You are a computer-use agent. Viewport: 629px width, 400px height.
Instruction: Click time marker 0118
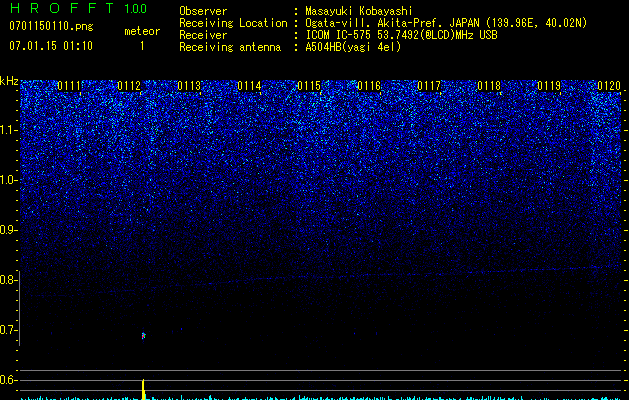coord(489,86)
